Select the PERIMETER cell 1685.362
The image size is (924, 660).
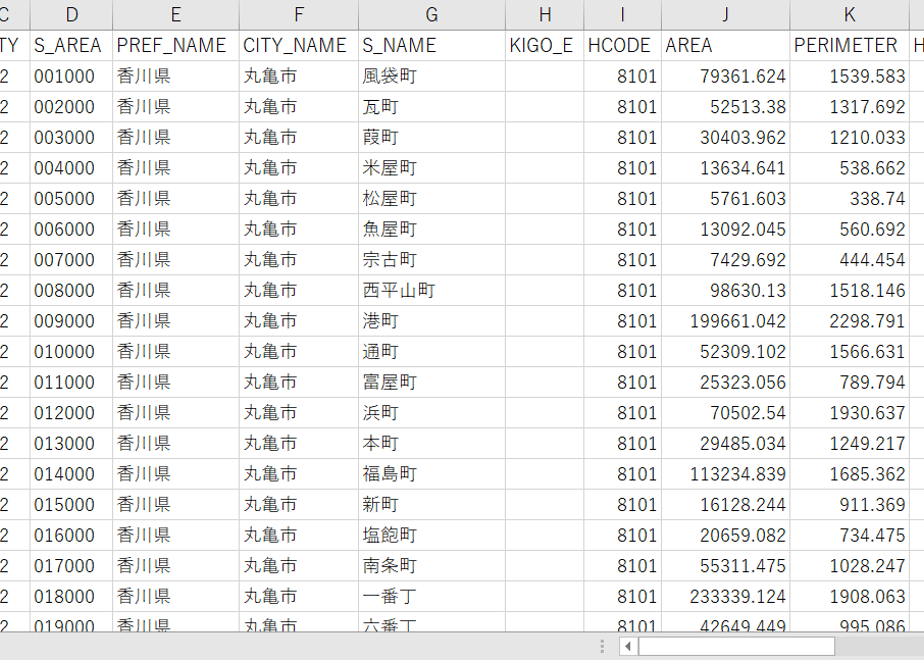pyautogui.click(x=849, y=474)
